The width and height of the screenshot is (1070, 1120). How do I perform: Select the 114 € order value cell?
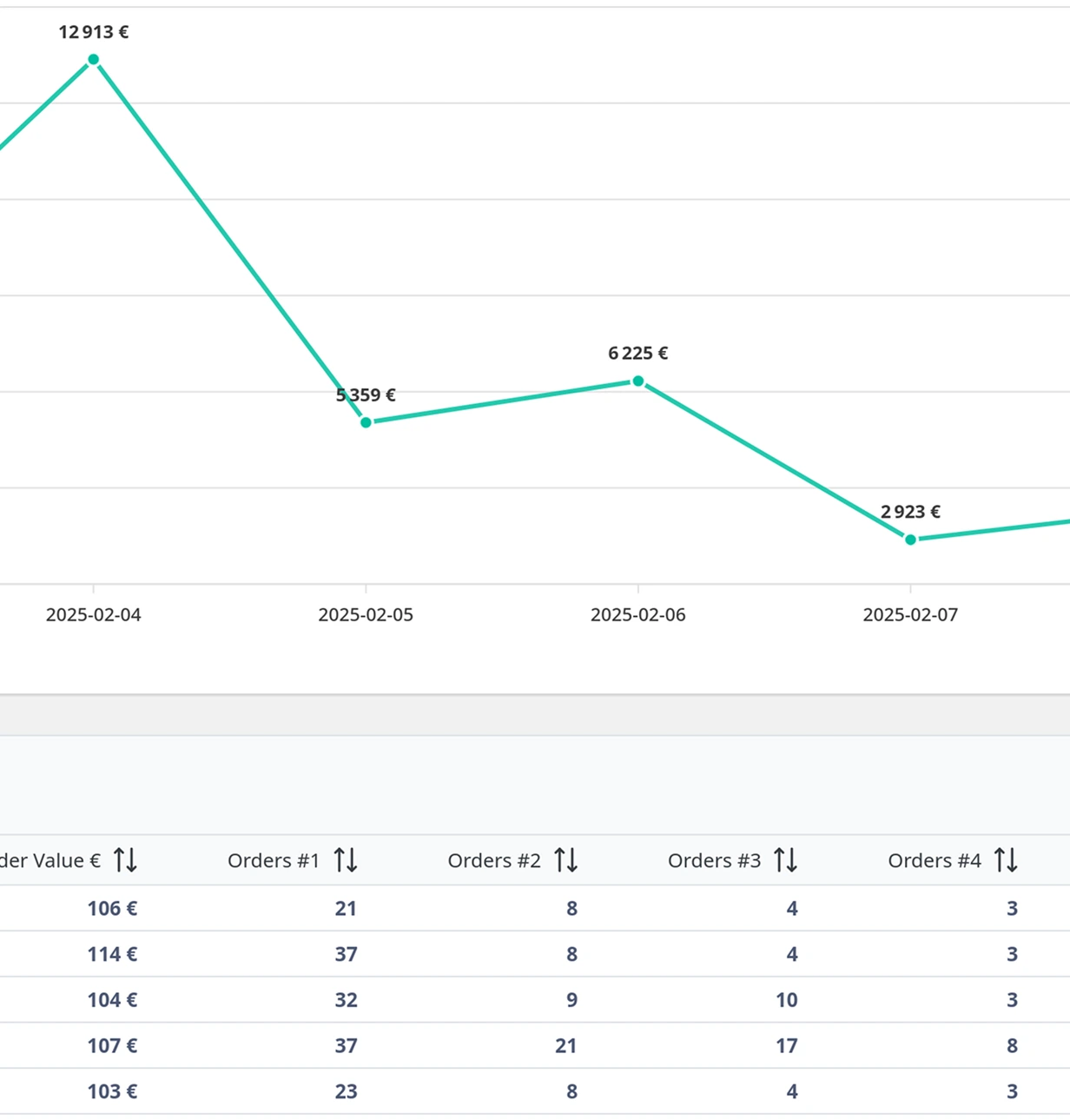click(x=112, y=954)
